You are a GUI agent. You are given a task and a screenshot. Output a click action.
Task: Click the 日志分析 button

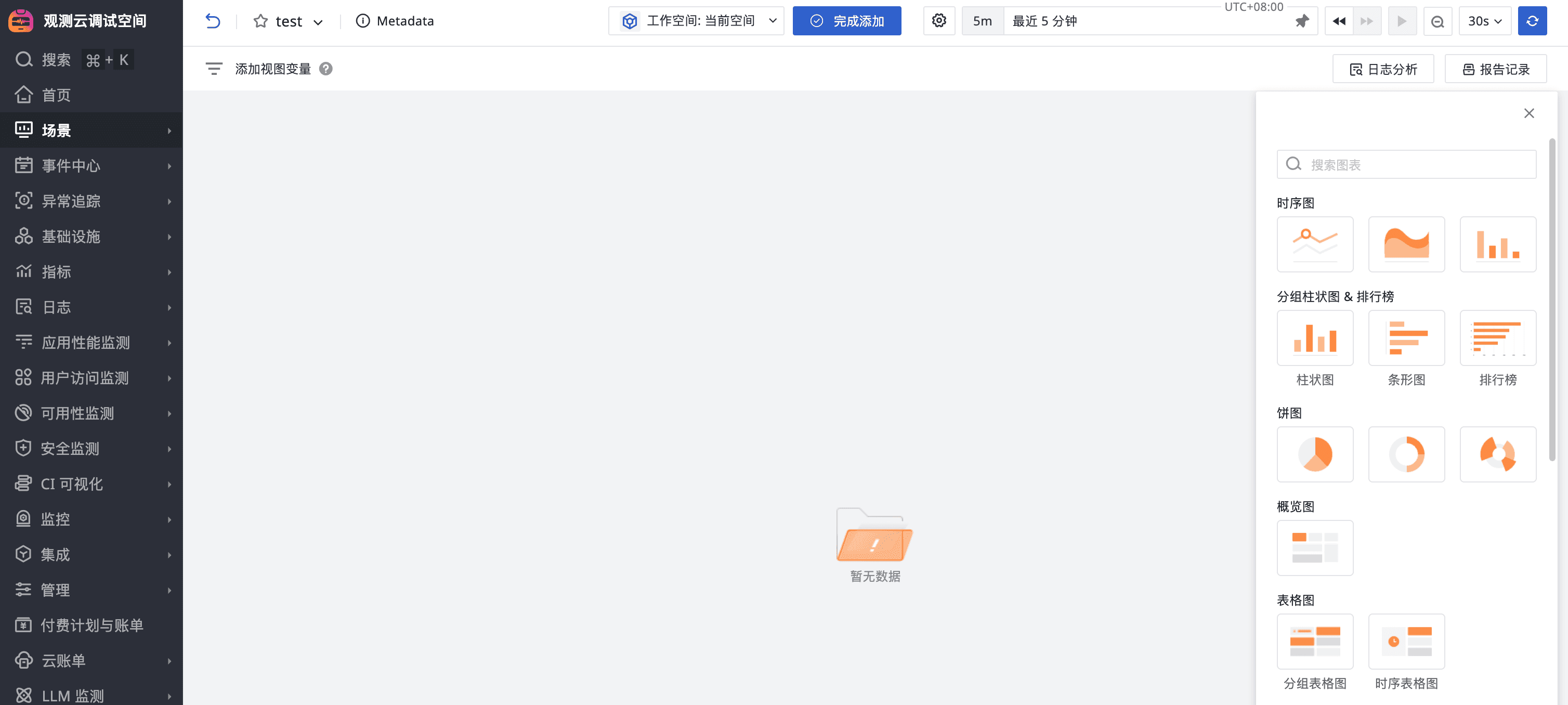(x=1383, y=69)
